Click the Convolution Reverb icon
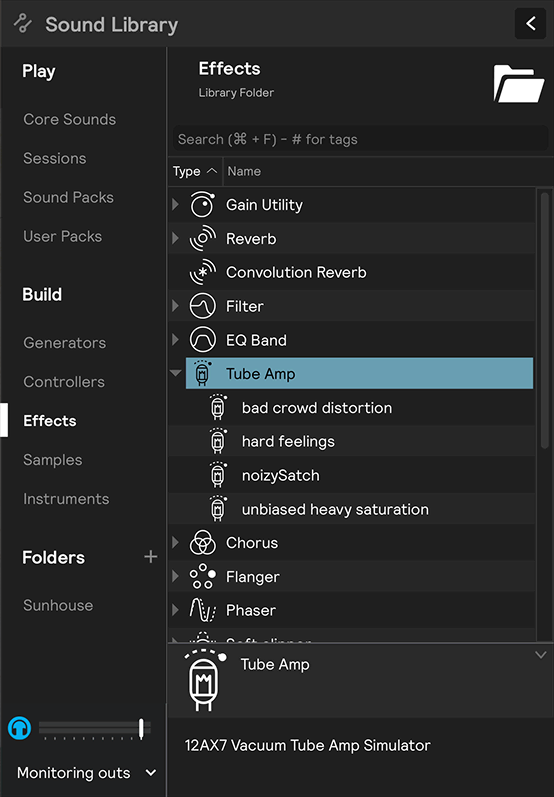The height and width of the screenshot is (797, 554). point(202,272)
